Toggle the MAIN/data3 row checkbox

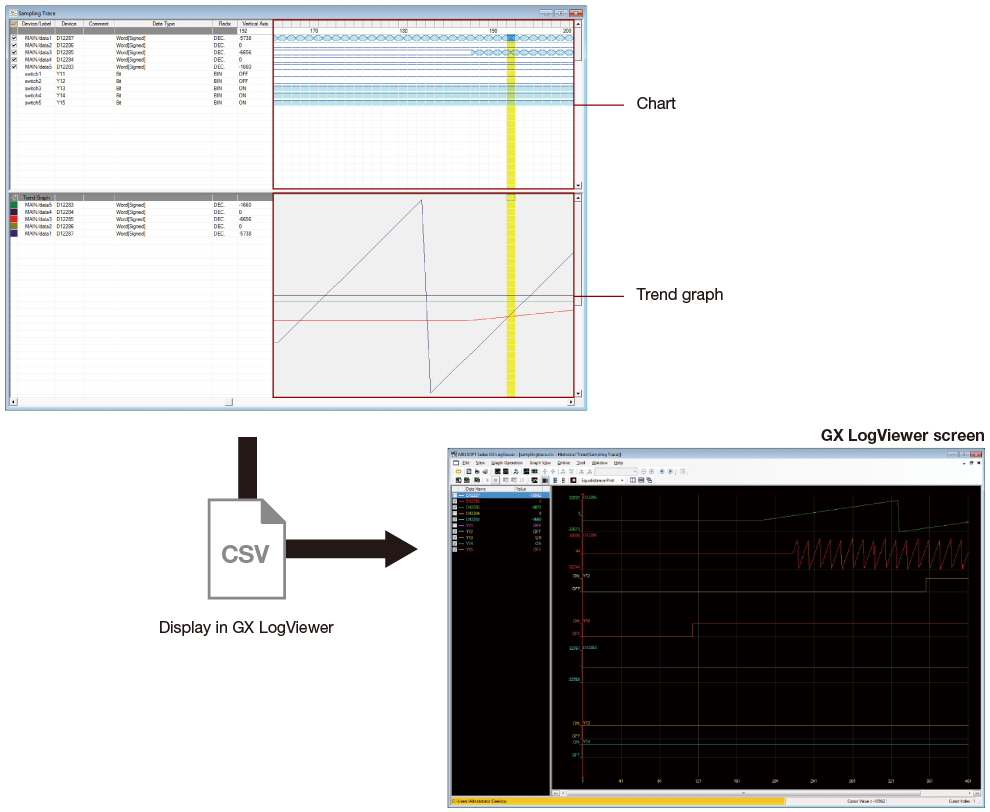click(14, 52)
